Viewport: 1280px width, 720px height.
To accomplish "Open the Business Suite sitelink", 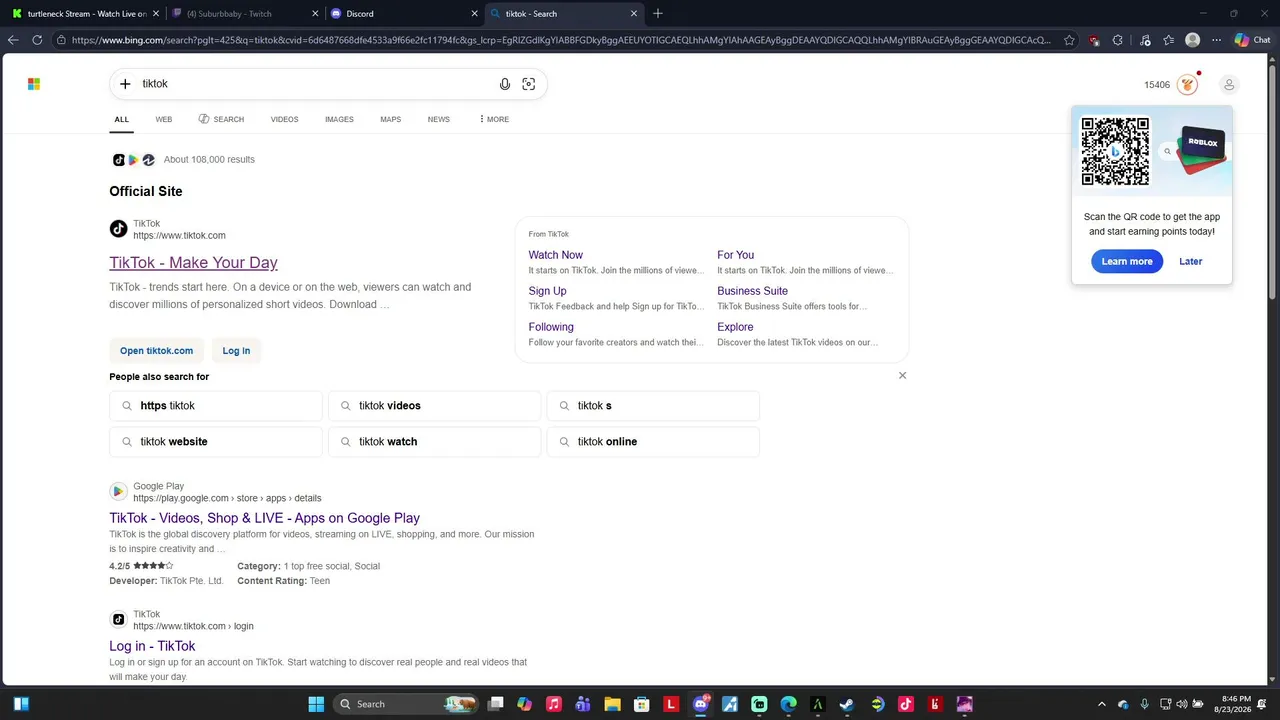I will click(752, 291).
